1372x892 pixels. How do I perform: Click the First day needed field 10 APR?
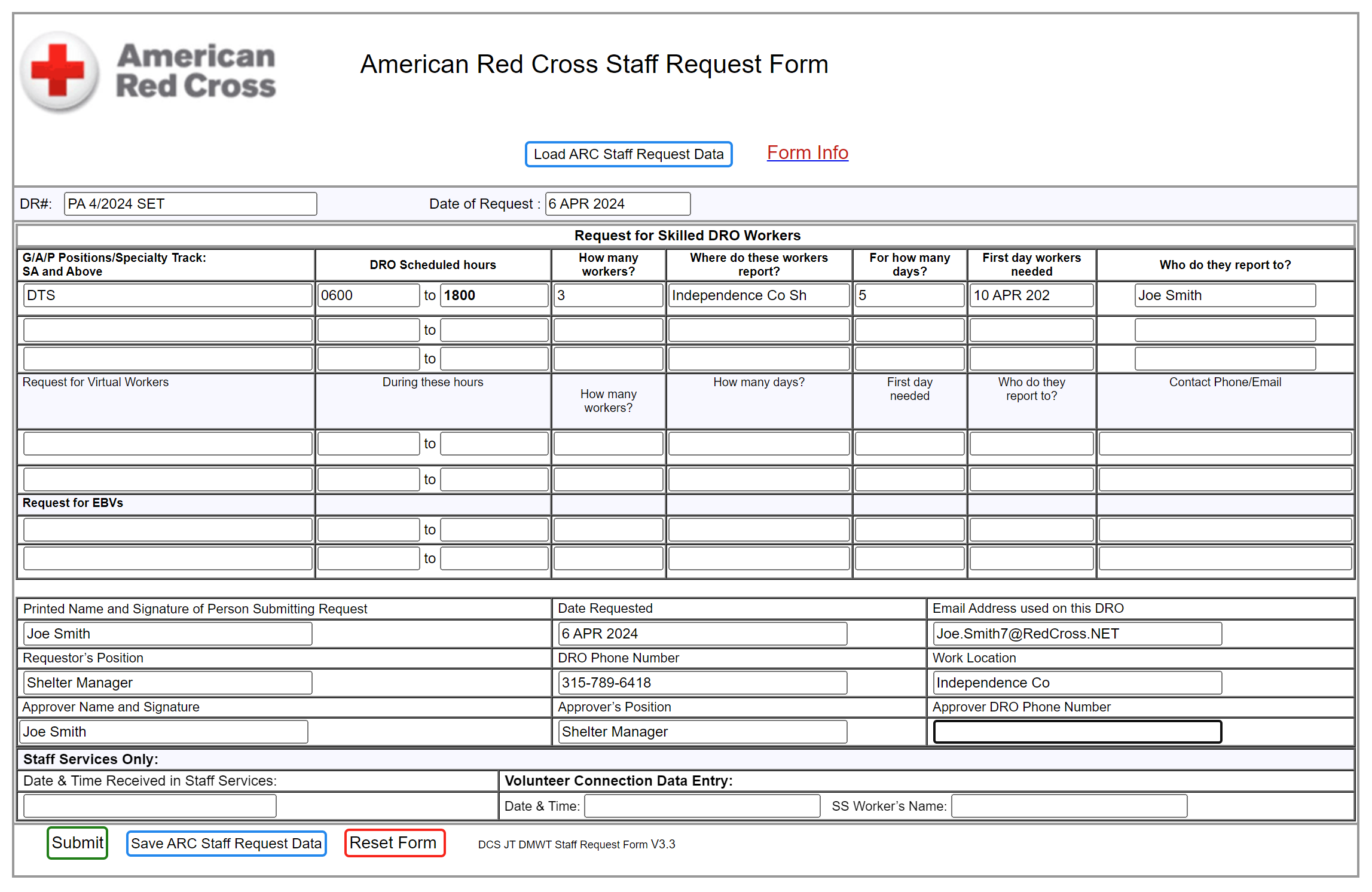coord(1031,295)
